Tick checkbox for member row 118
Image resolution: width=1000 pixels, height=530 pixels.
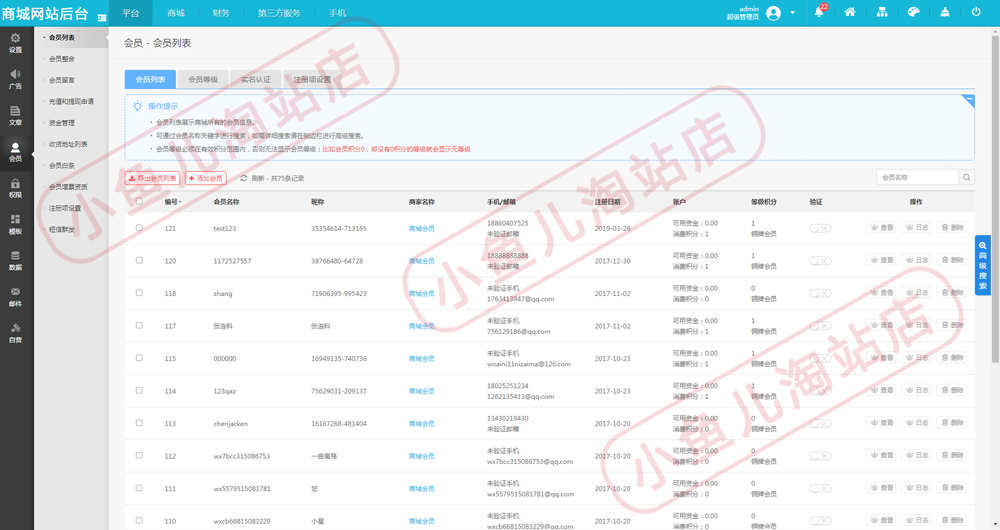[139, 293]
